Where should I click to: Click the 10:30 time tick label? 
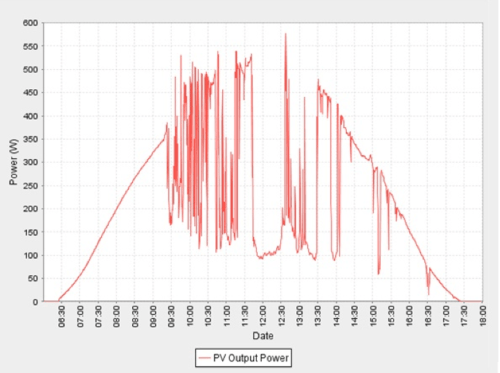pos(208,317)
